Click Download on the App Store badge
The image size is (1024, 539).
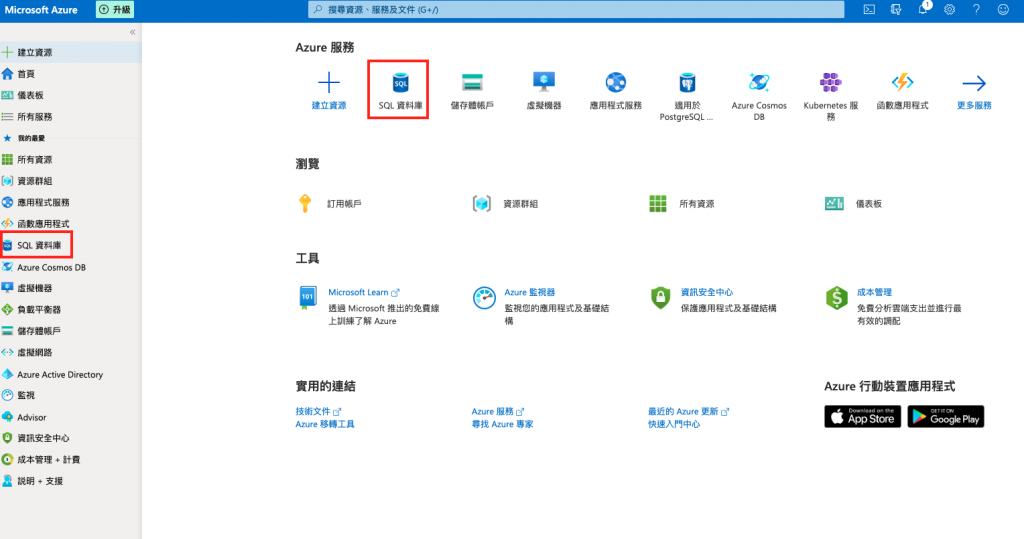(x=862, y=417)
